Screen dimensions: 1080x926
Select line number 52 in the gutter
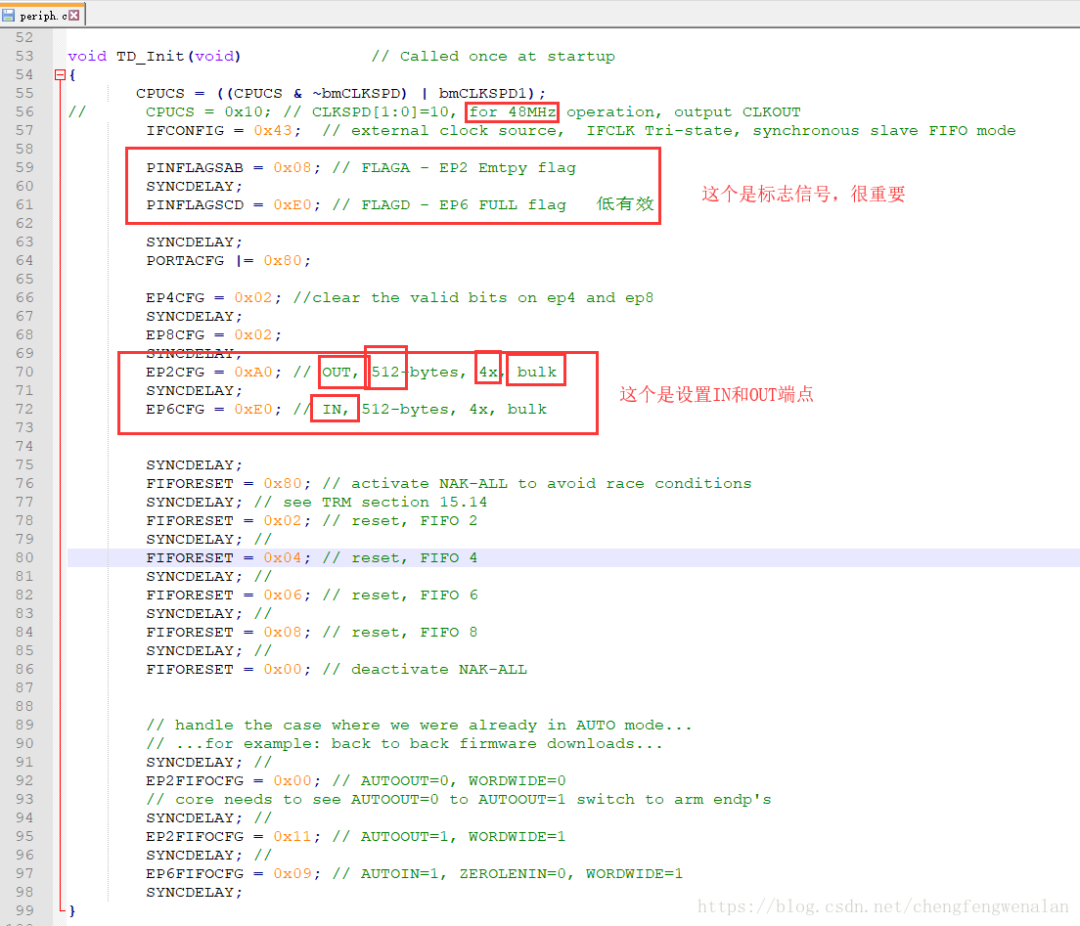pyautogui.click(x=25, y=37)
